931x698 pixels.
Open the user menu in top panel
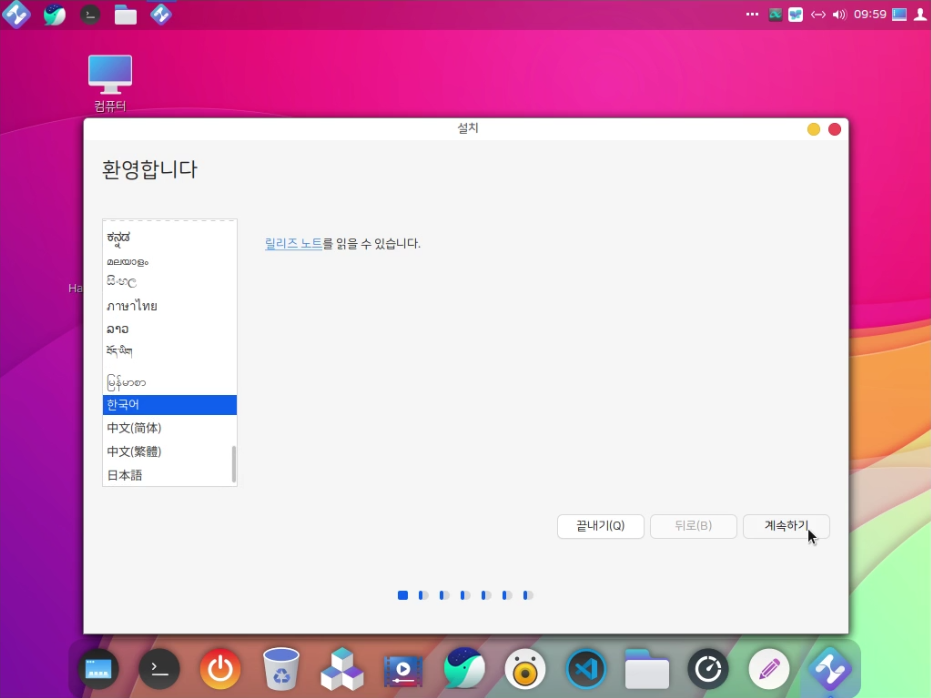click(920, 15)
